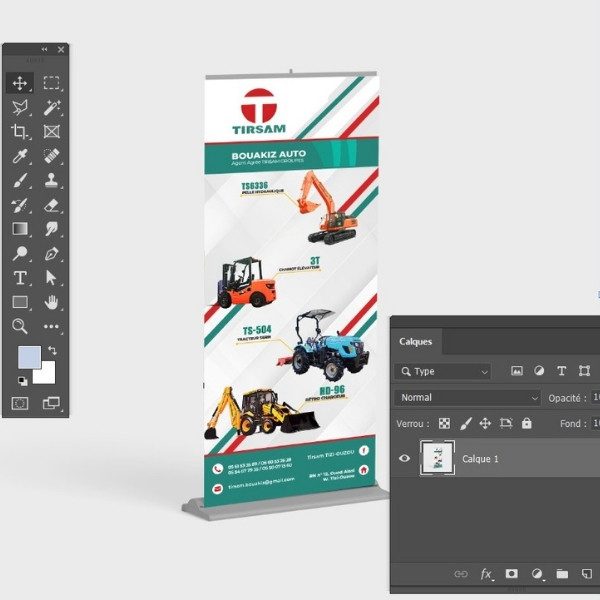Collapse the tools panel with double arrows
The width and height of the screenshot is (600, 600).
[x=44, y=49]
